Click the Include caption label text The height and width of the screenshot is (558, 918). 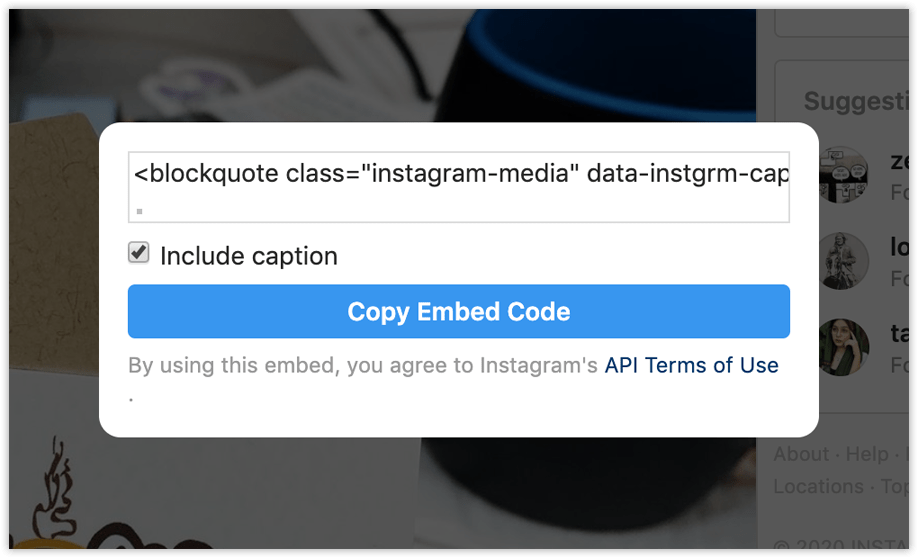[249, 256]
